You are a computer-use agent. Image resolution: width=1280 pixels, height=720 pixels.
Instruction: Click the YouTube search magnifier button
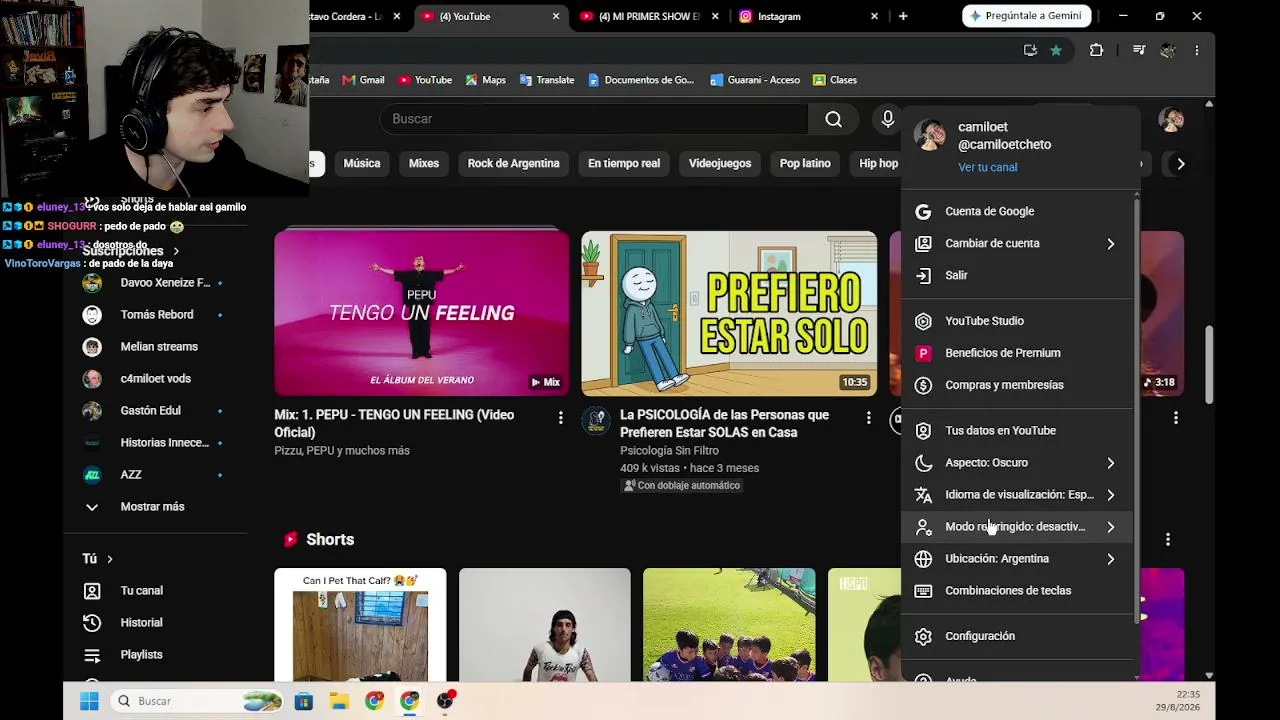coord(833,119)
